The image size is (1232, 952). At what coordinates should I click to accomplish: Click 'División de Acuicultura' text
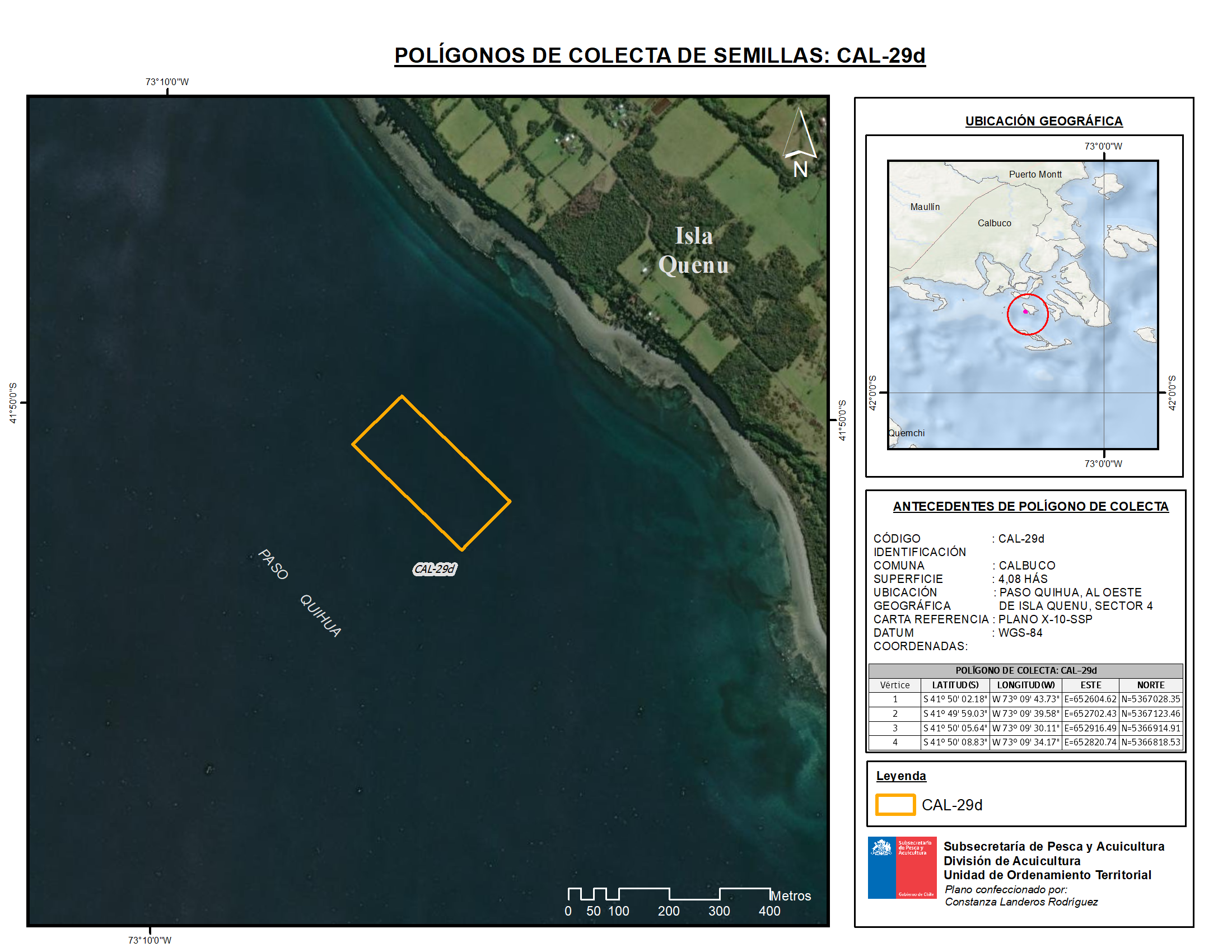(1011, 861)
